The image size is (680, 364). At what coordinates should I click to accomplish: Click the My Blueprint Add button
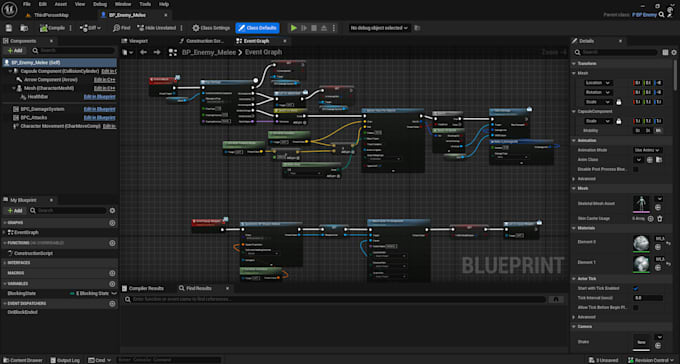(x=15, y=210)
